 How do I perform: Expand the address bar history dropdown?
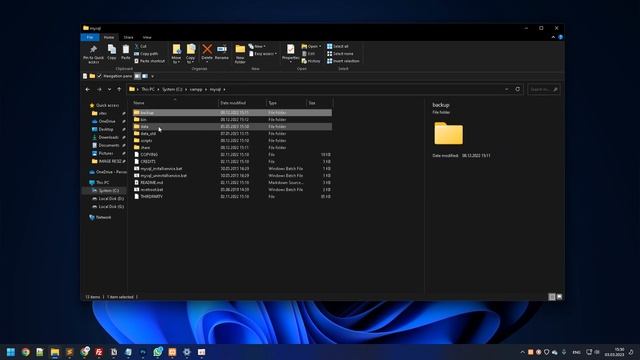[507, 89]
